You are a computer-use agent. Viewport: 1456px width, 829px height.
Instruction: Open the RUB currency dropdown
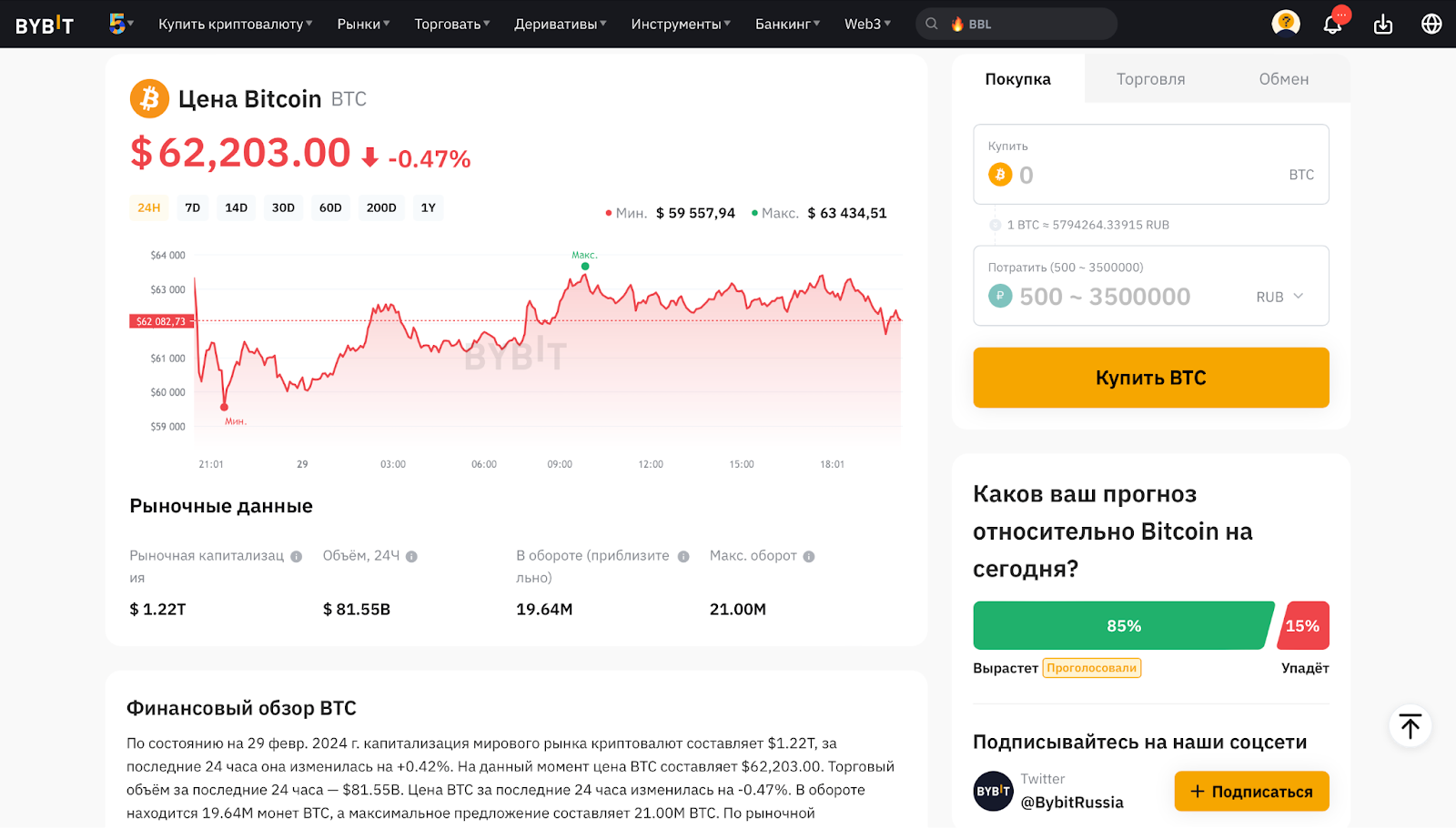(x=1279, y=296)
